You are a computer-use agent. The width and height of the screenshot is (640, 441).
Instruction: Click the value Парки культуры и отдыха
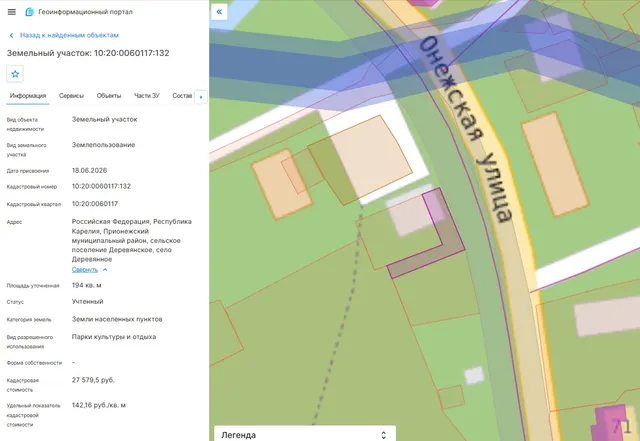(x=114, y=337)
